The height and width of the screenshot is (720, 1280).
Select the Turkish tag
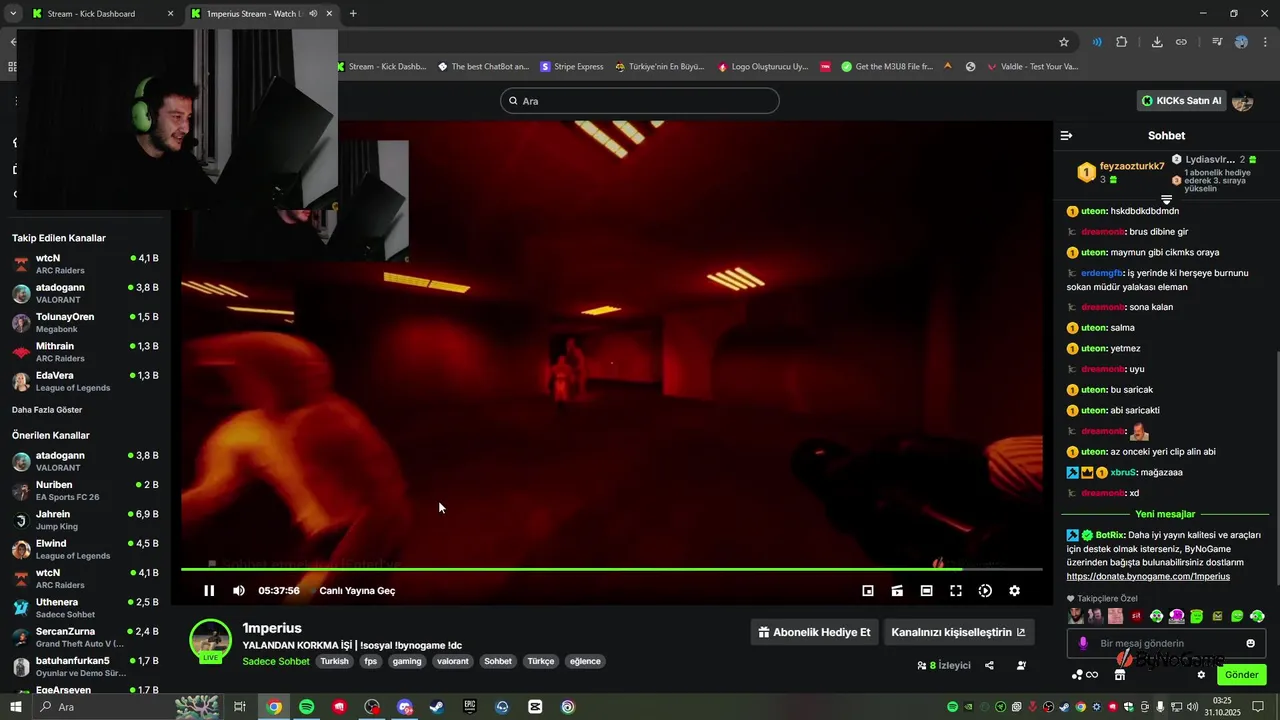334,661
